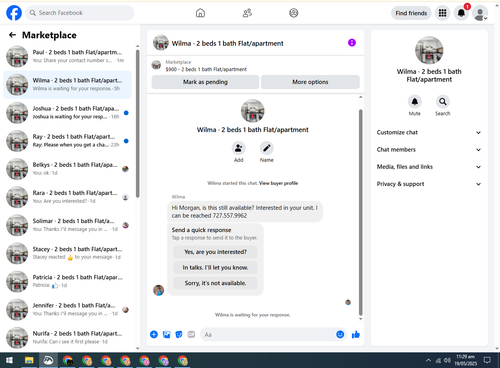Click Wilma's message with phone number
Viewport: 500px width, 368px height.
click(x=245, y=212)
